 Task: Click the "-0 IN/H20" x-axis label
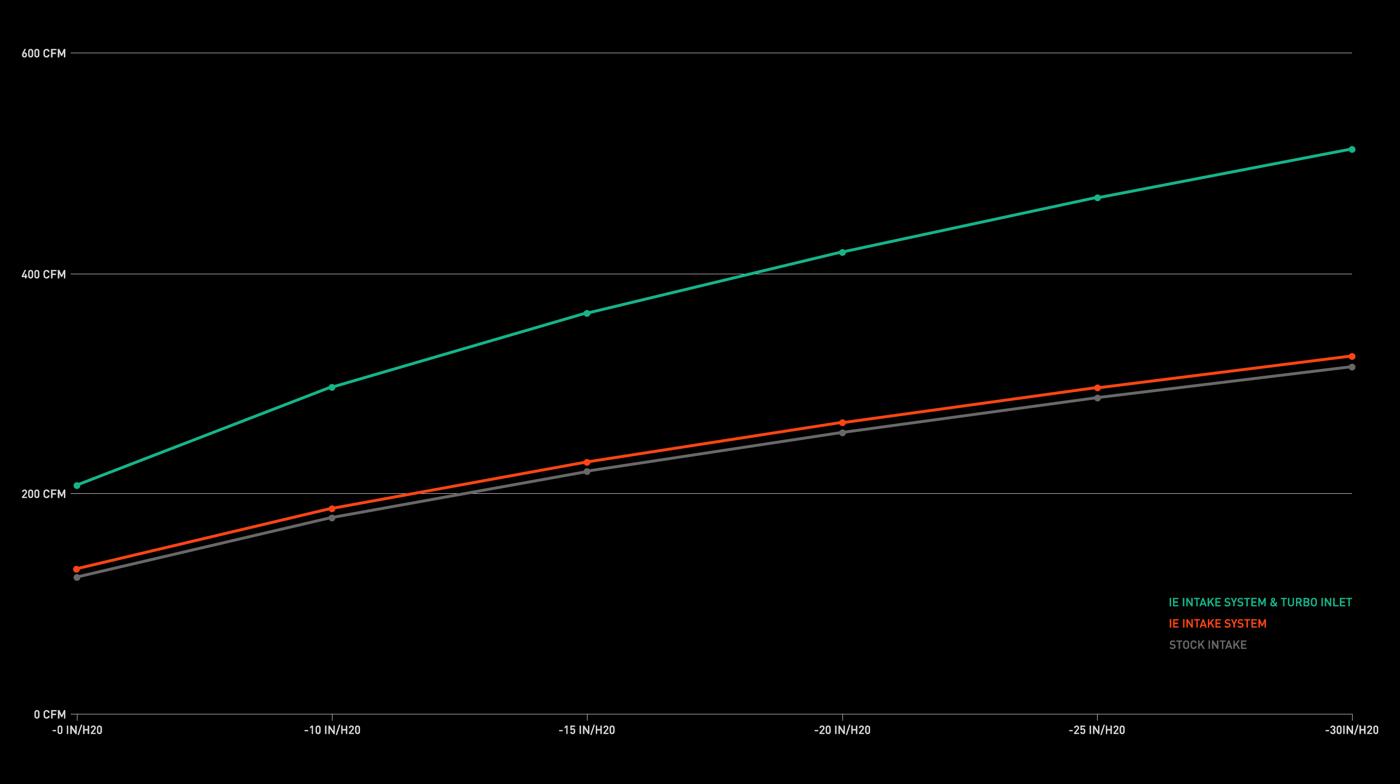tap(77, 730)
